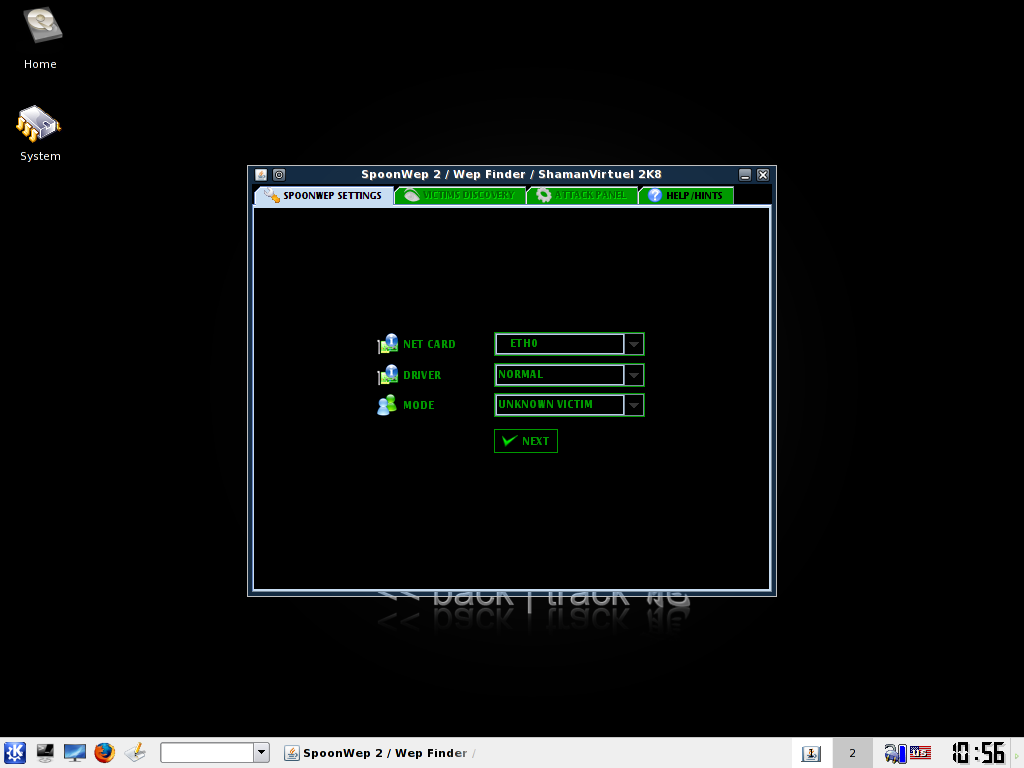1024x768 pixels.
Task: Switch to the Victims Discovery tab
Action: (460, 195)
